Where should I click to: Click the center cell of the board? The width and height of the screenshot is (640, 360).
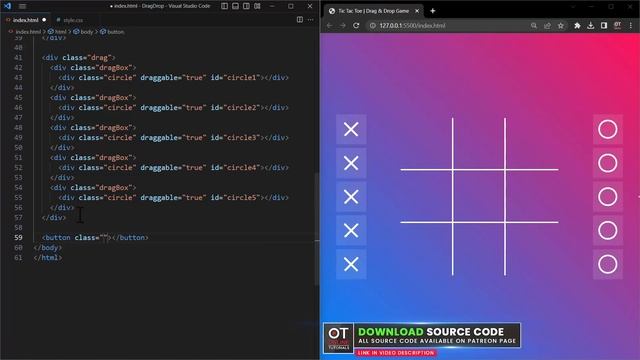tap(479, 196)
